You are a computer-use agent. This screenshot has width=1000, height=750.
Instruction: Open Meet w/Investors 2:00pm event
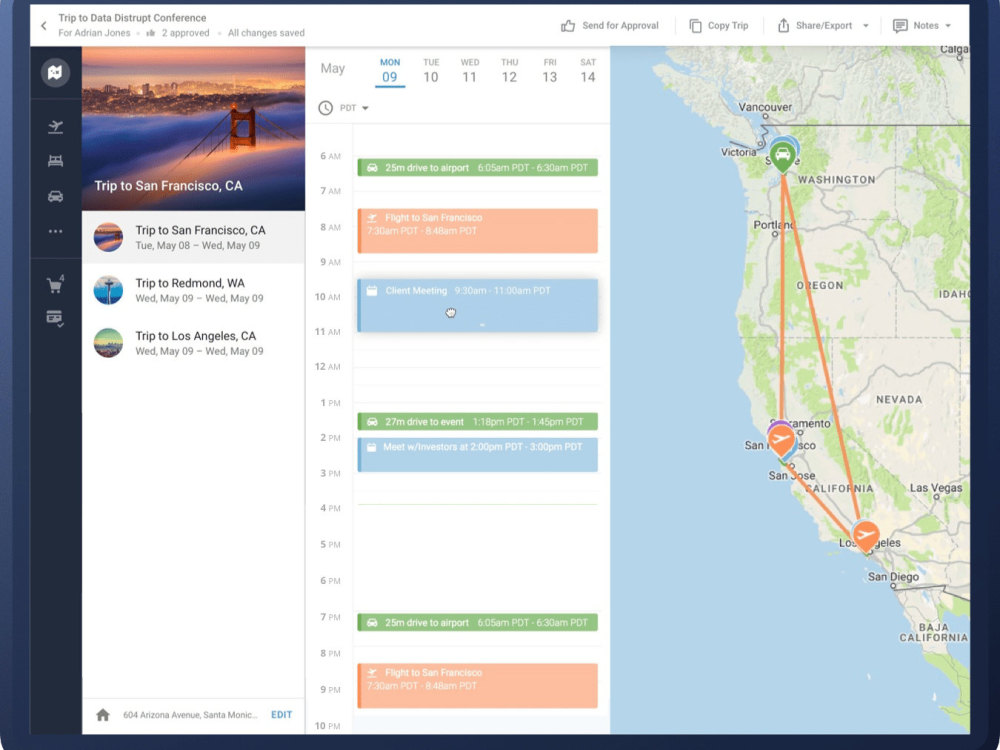click(x=477, y=455)
